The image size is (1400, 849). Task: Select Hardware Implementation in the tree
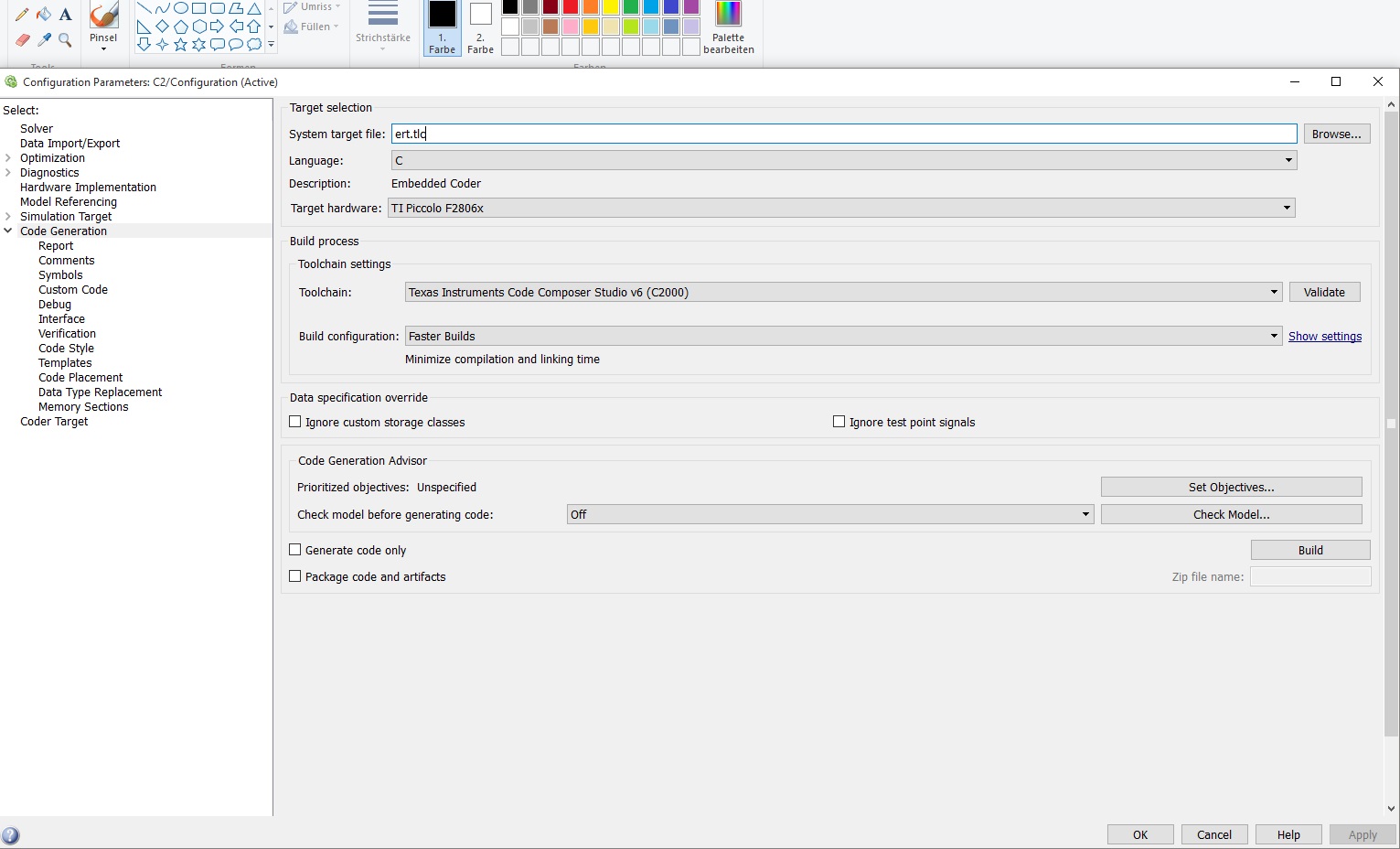click(88, 188)
